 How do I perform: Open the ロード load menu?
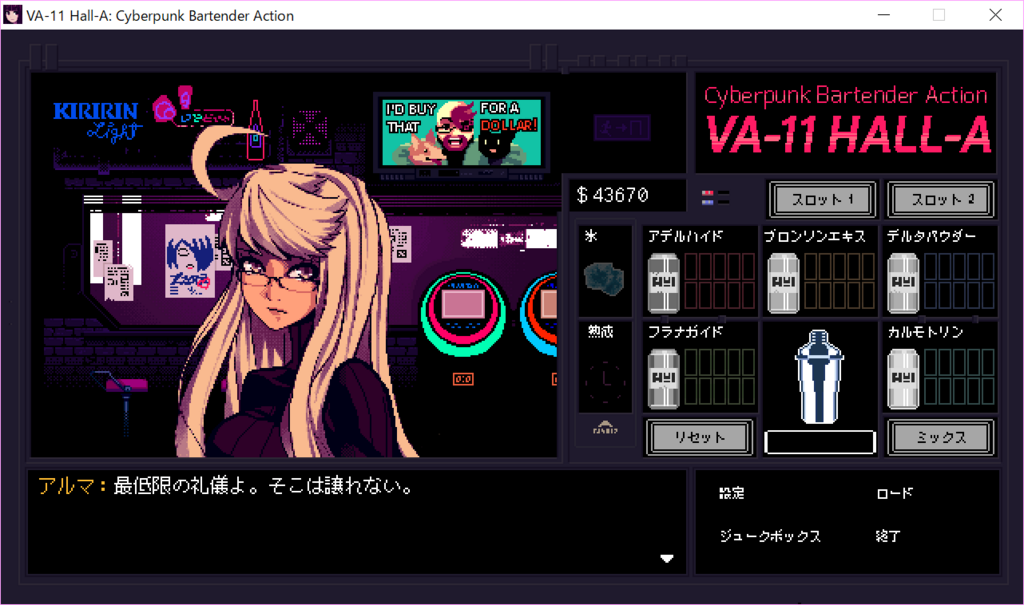[x=894, y=493]
